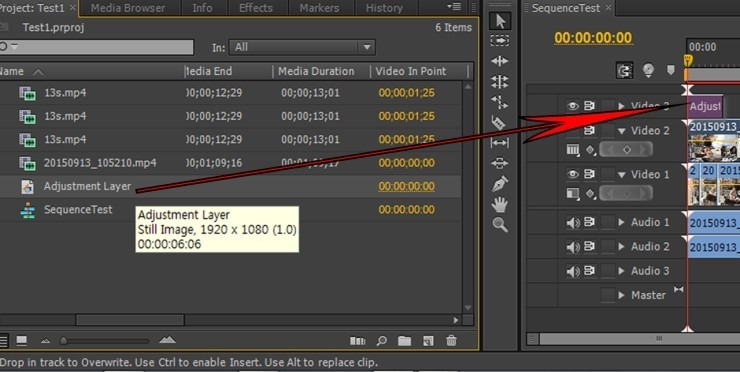Open the History tab
This screenshot has height=372, width=740.
click(x=384, y=8)
